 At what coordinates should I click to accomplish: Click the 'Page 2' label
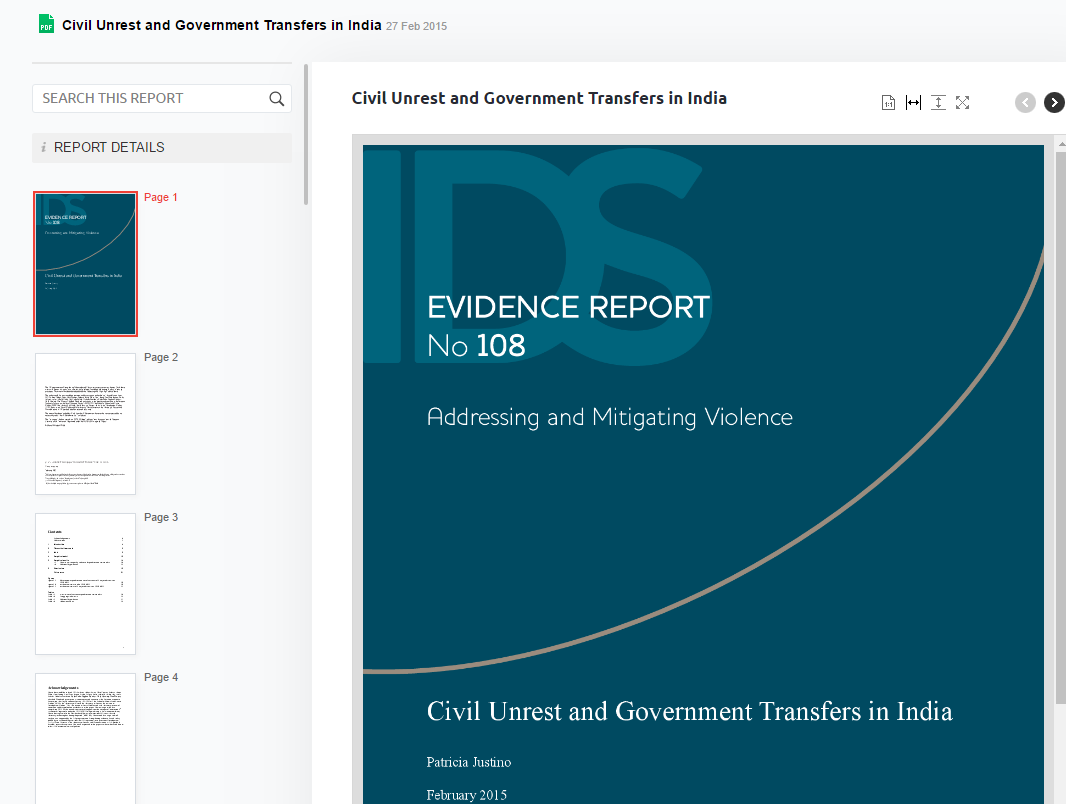coord(161,357)
